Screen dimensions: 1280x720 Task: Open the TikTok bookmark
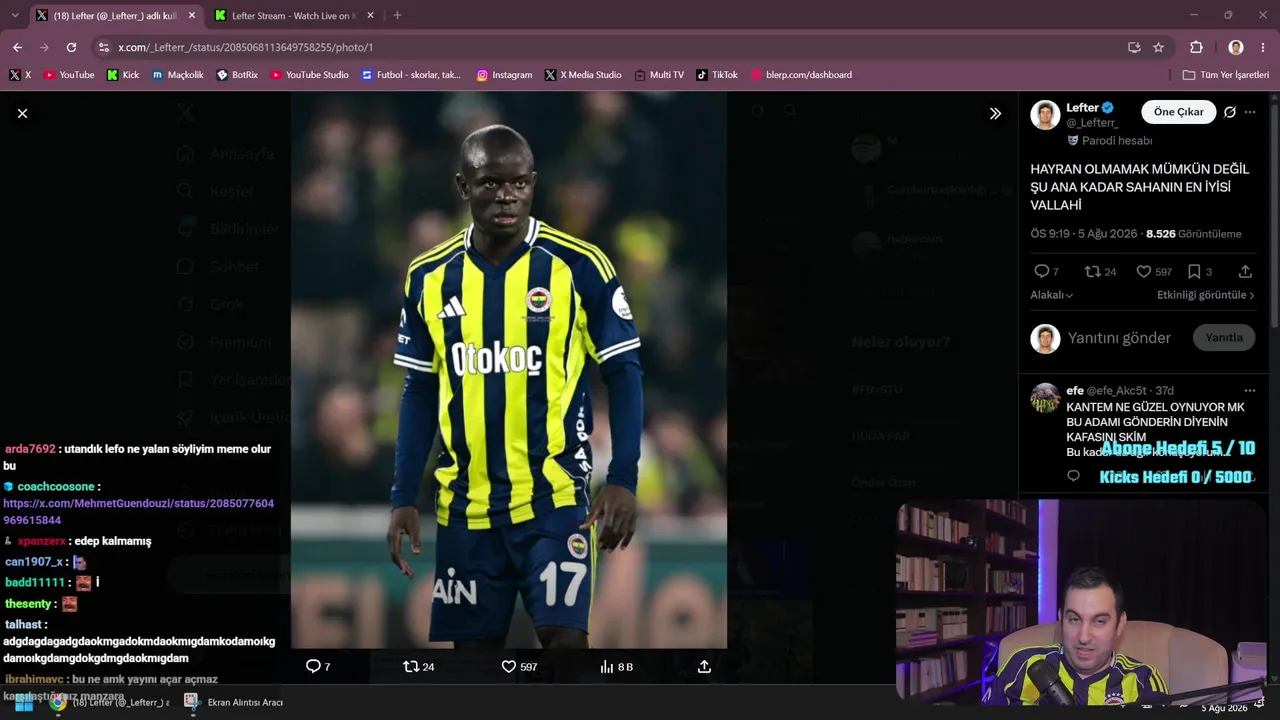[717, 75]
